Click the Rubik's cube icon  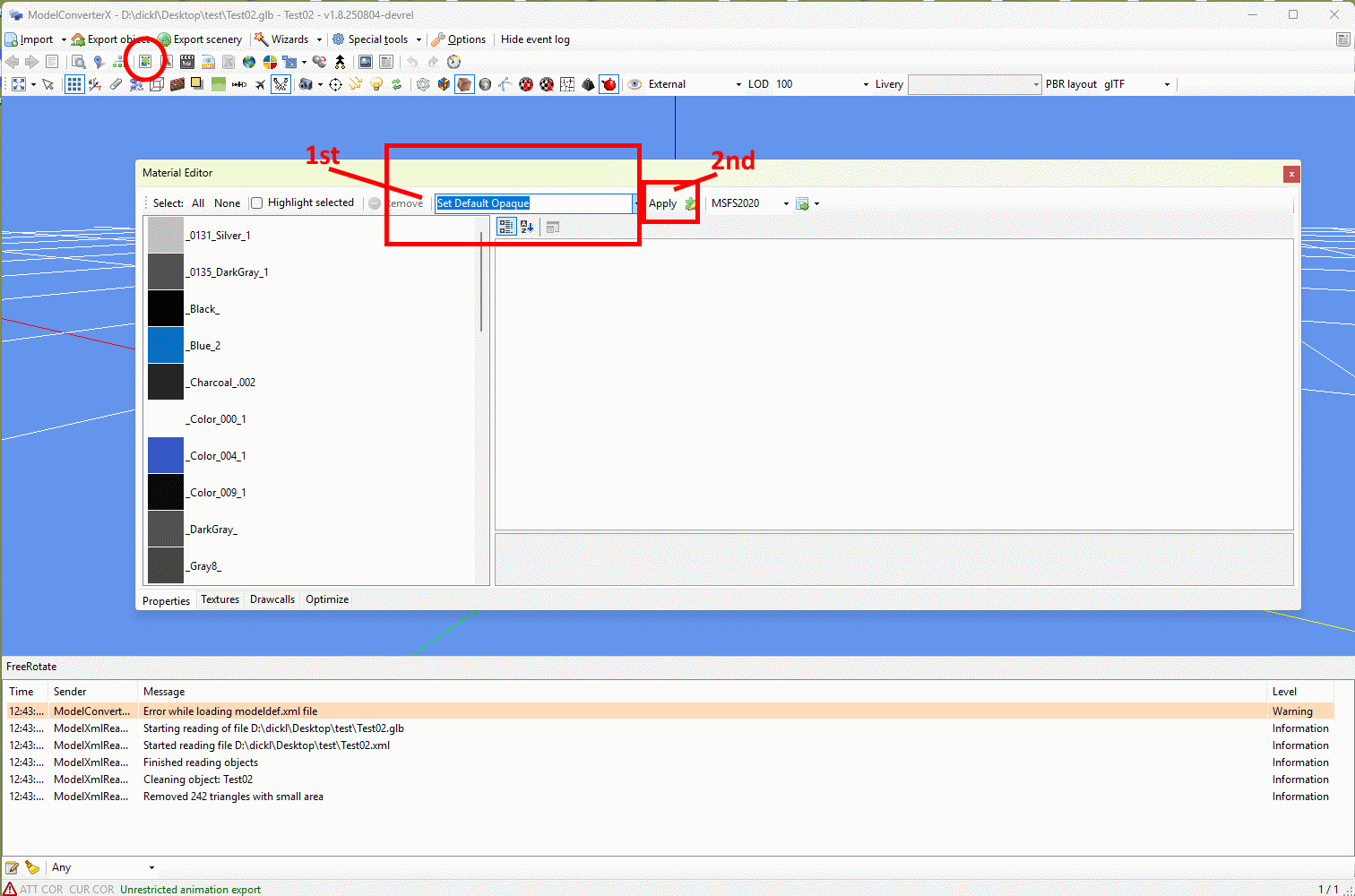(444, 84)
